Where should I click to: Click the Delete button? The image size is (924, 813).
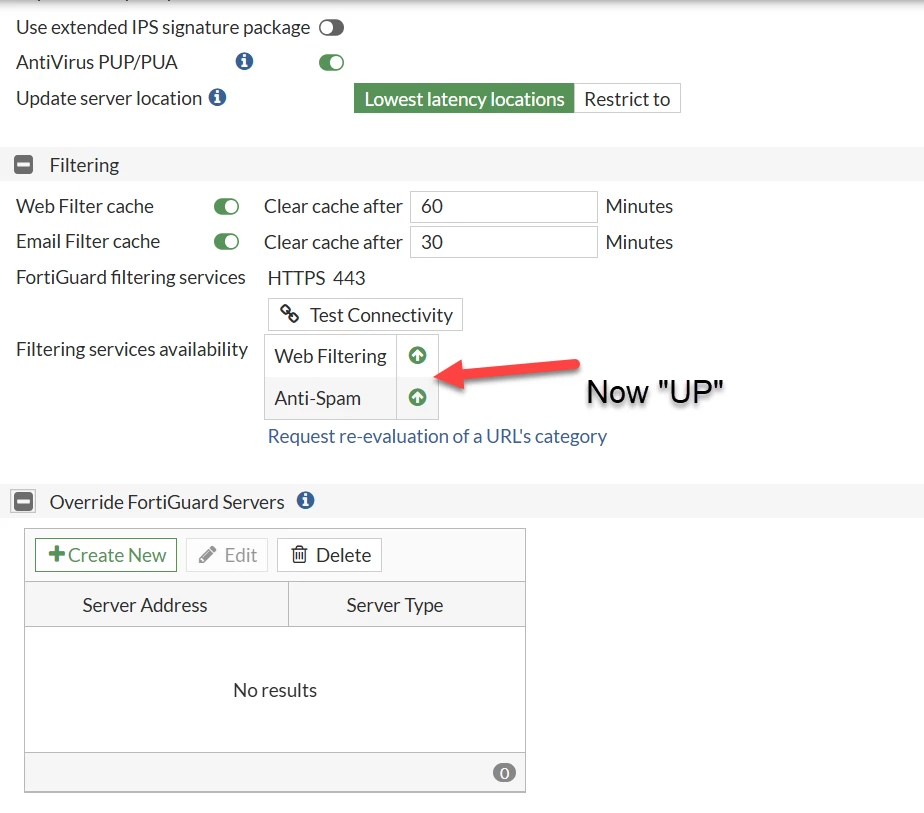329,555
